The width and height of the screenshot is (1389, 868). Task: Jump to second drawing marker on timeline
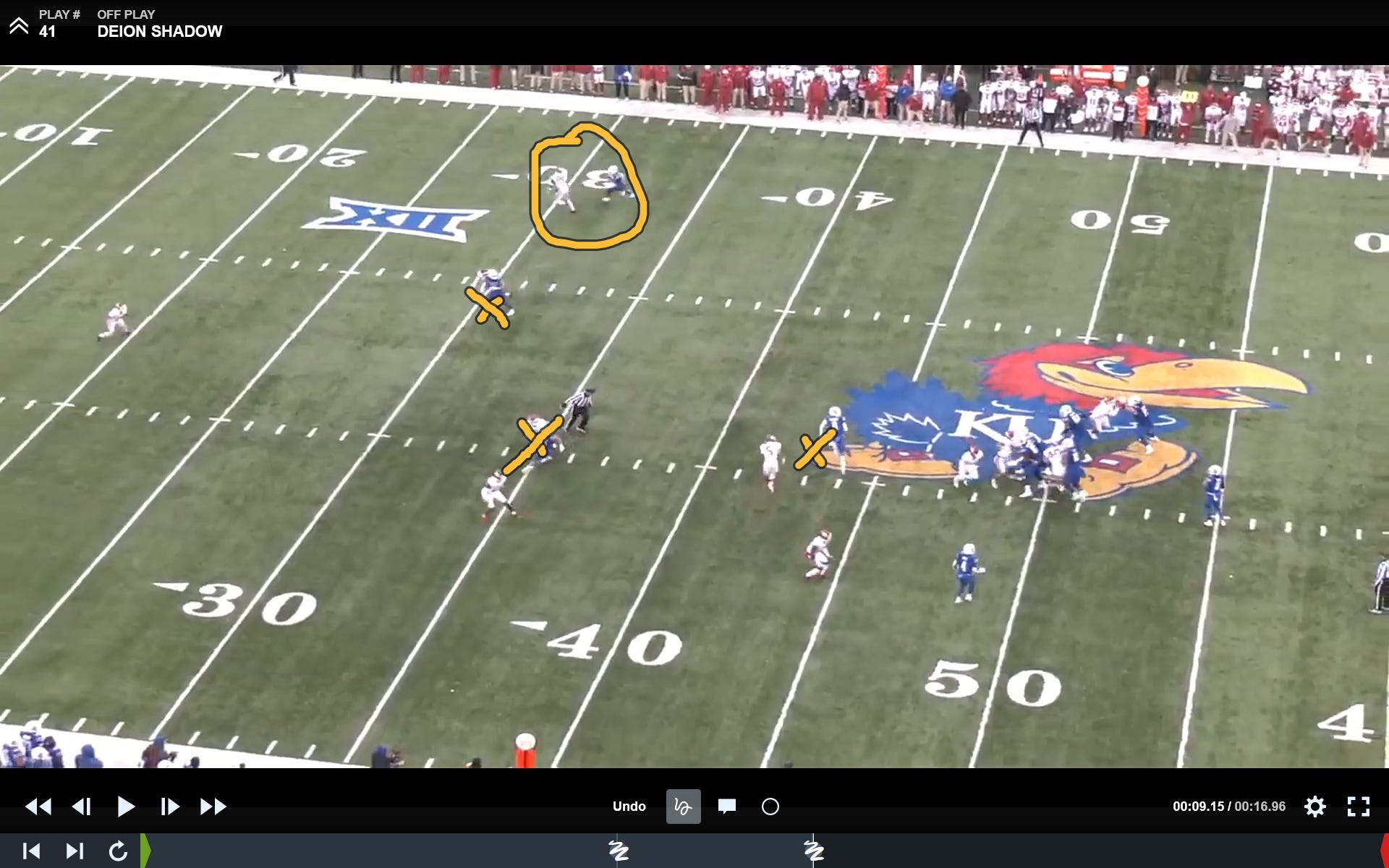814,851
